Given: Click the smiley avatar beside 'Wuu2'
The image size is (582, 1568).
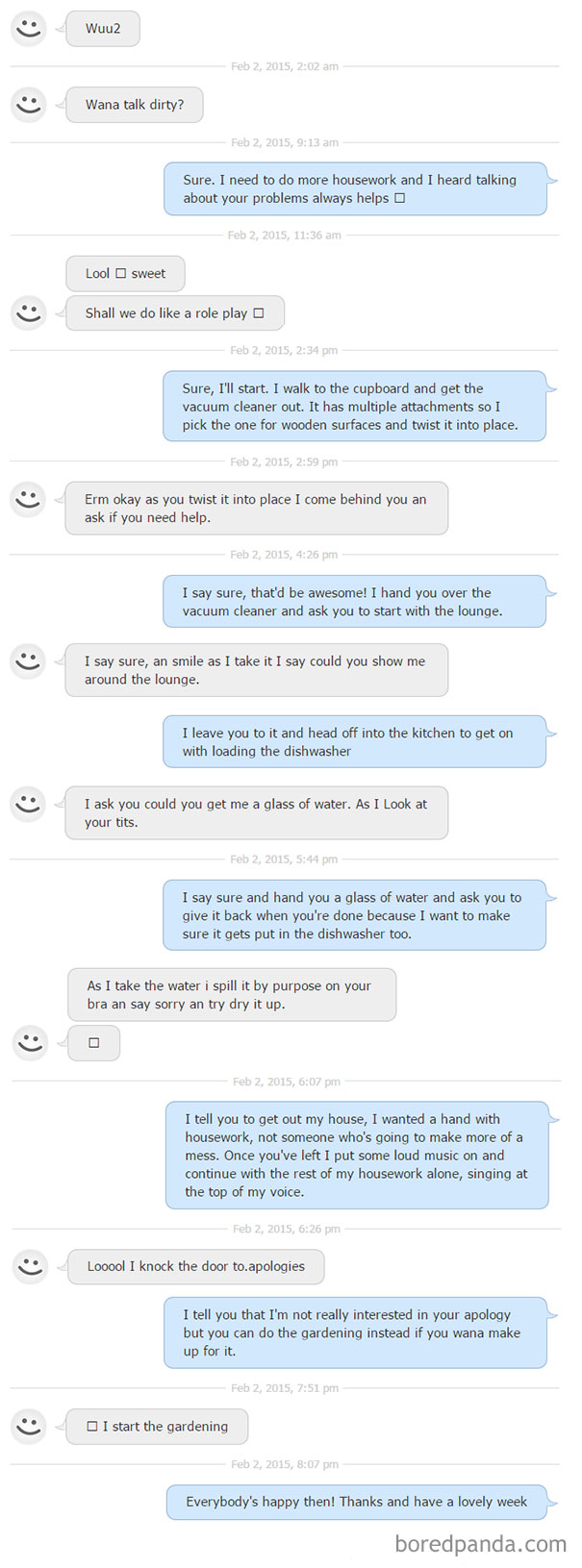Looking at the screenshot, I should point(29,28).
